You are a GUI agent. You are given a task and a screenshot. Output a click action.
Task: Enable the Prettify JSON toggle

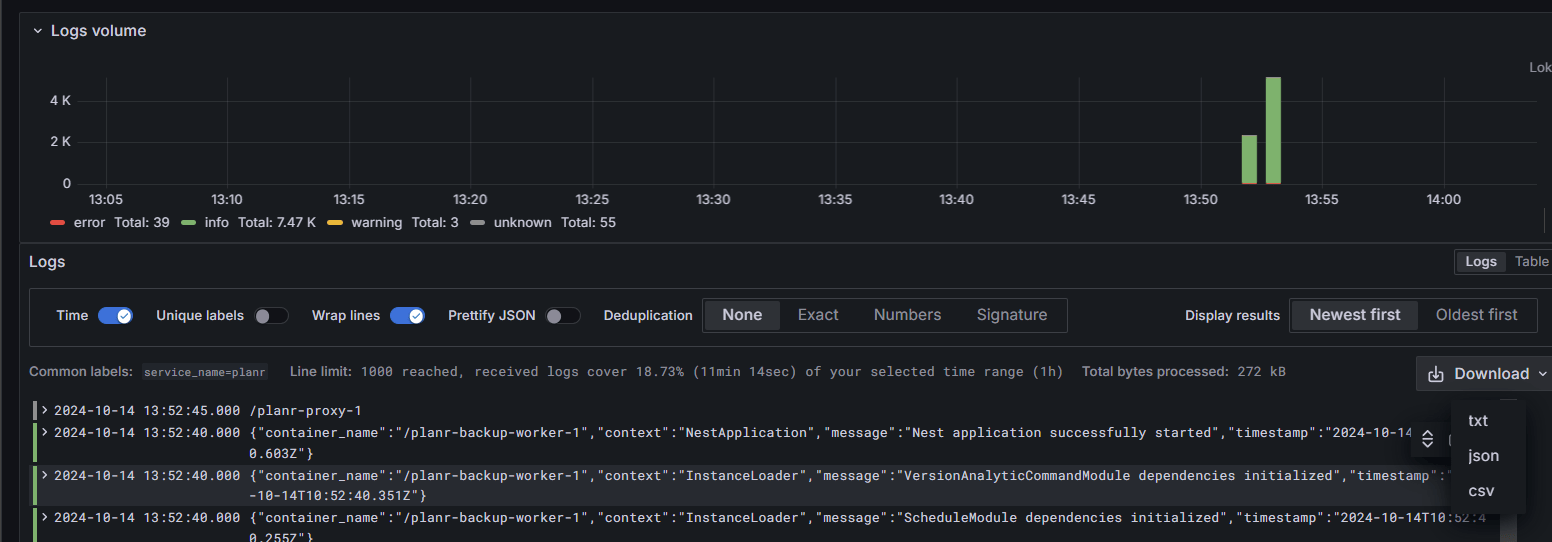point(563,315)
